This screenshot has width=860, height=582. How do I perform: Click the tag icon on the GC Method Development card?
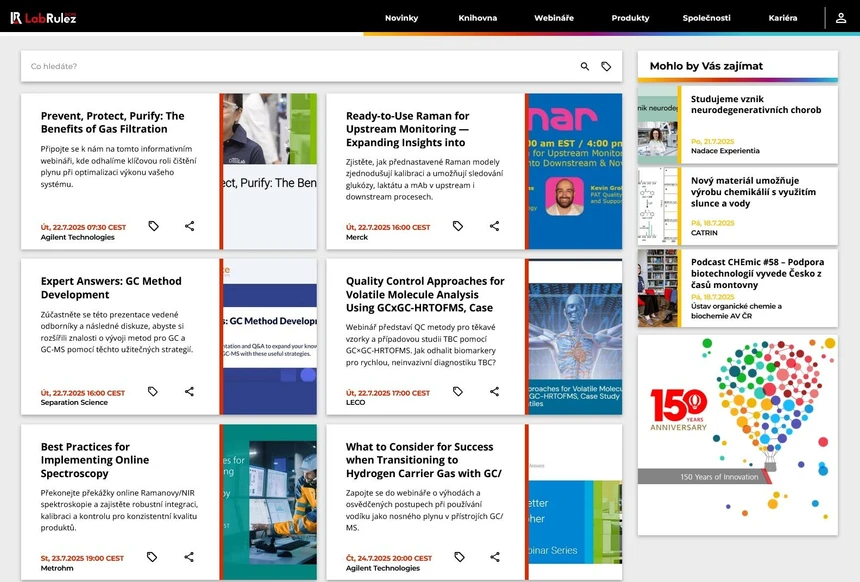click(153, 391)
